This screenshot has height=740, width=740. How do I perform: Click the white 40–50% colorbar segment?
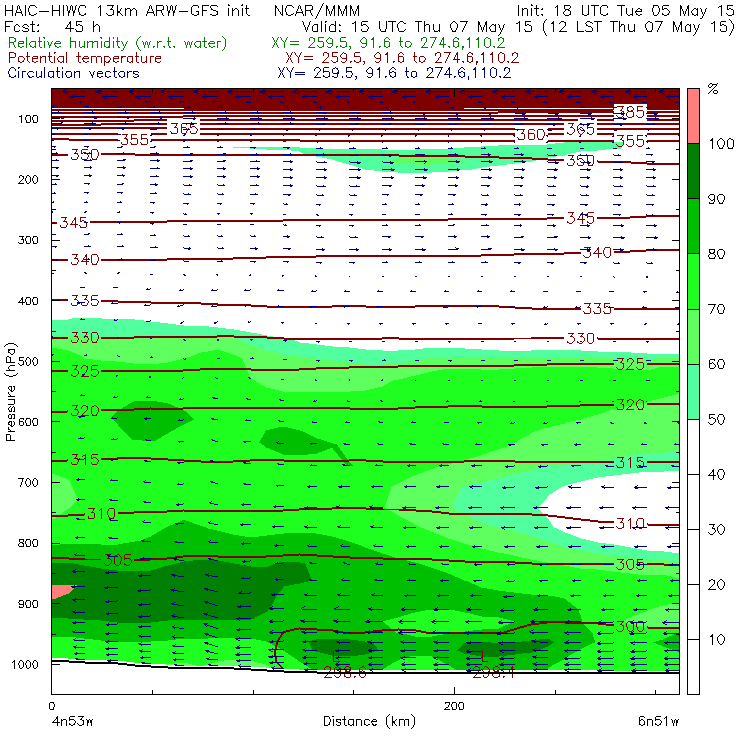[x=693, y=447]
